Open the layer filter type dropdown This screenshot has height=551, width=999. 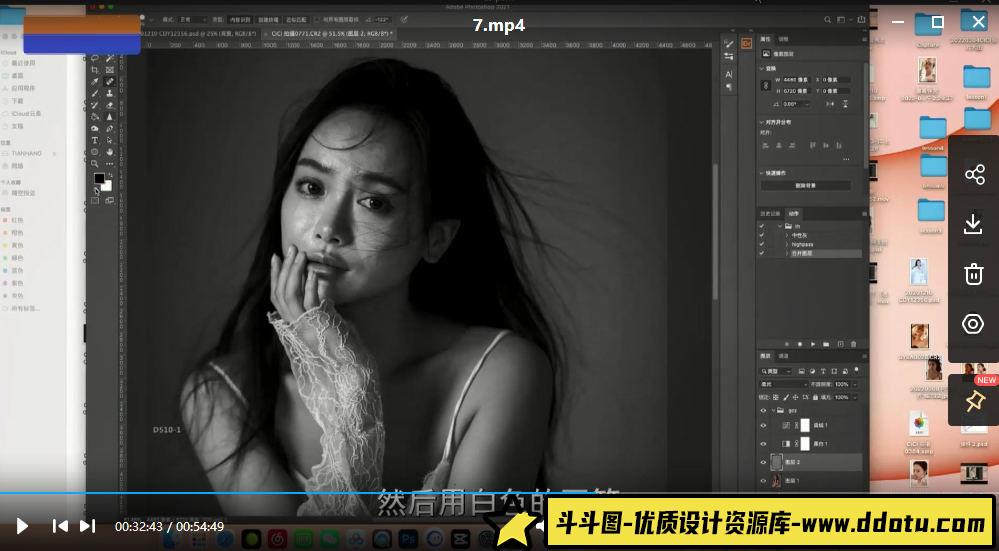pos(775,371)
